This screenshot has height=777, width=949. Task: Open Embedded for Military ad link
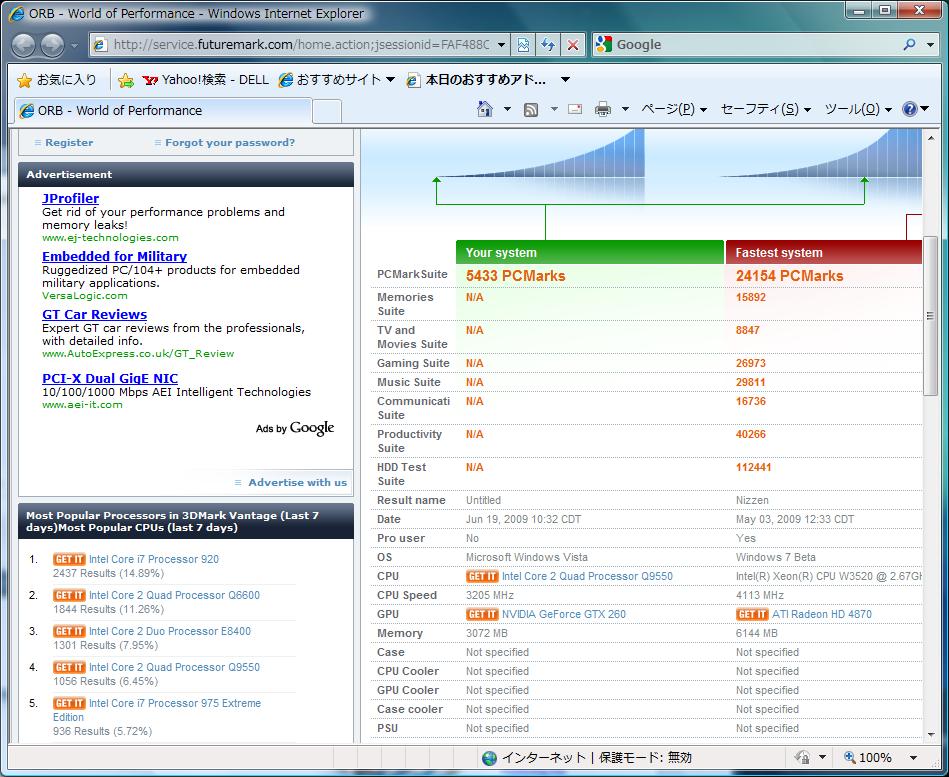[x=114, y=256]
